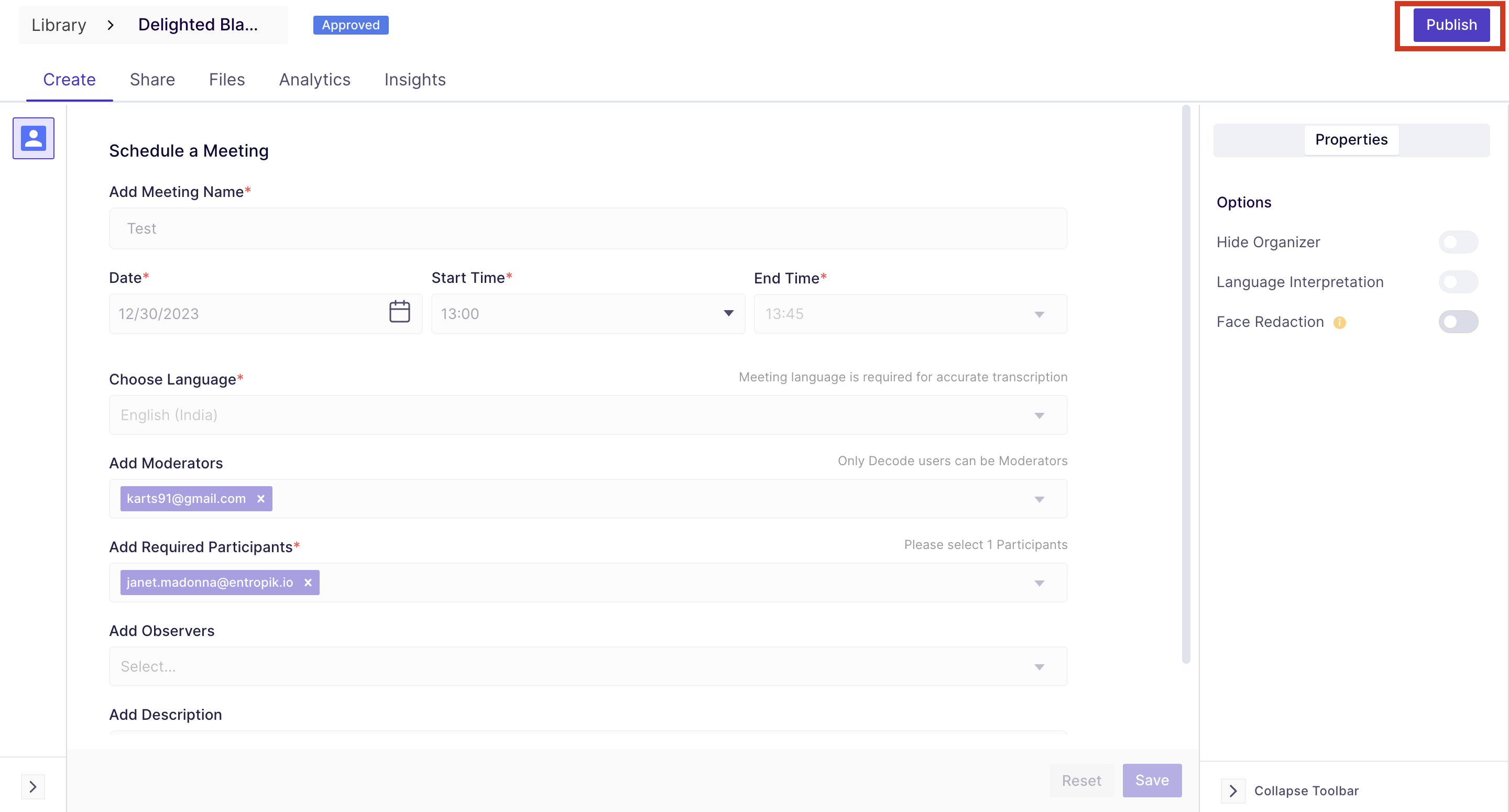Click the Publish button
Screen dimensions: 1509x812
point(1451,25)
